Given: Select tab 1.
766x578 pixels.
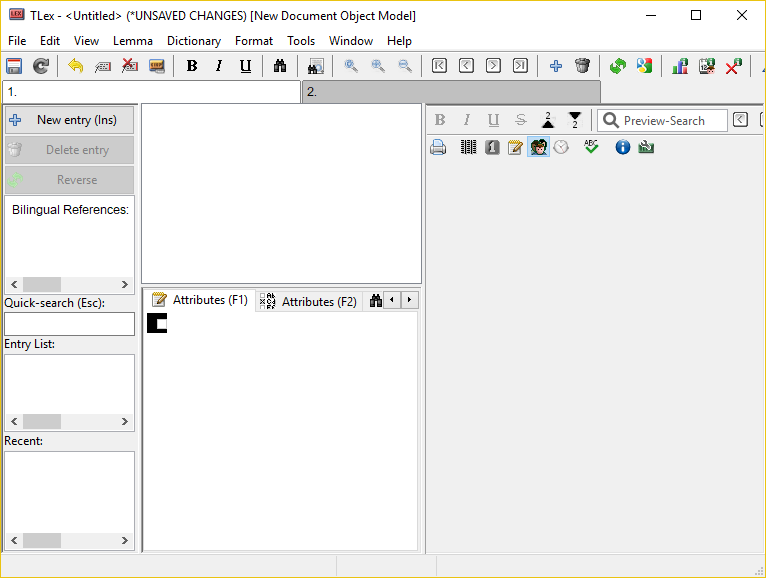Looking at the screenshot, I should coord(151,92).
